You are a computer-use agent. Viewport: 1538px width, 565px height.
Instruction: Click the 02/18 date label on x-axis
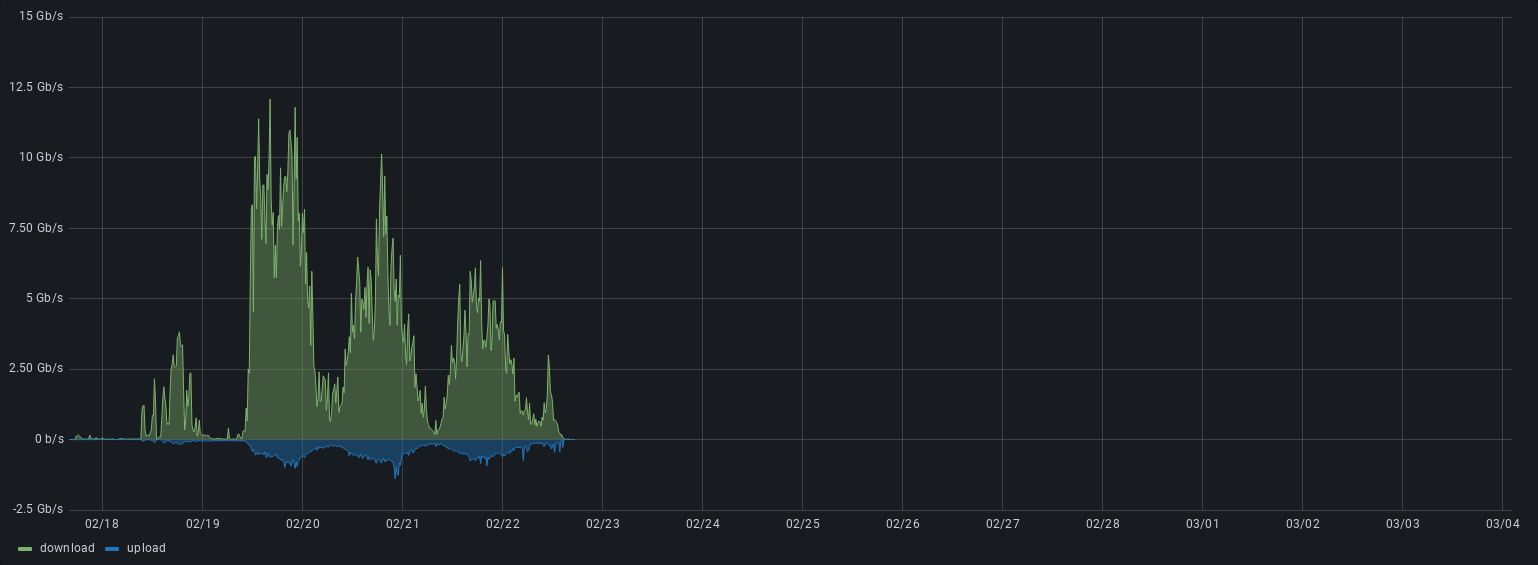click(x=102, y=524)
